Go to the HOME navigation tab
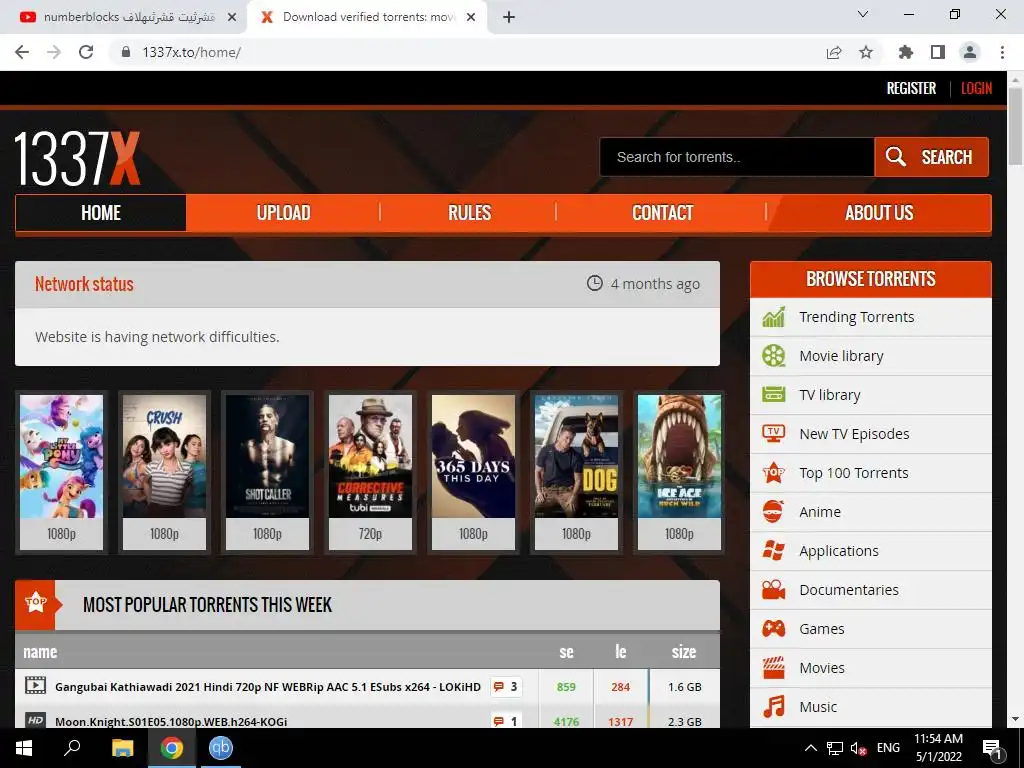Image resolution: width=1024 pixels, height=768 pixels. pos(101,213)
